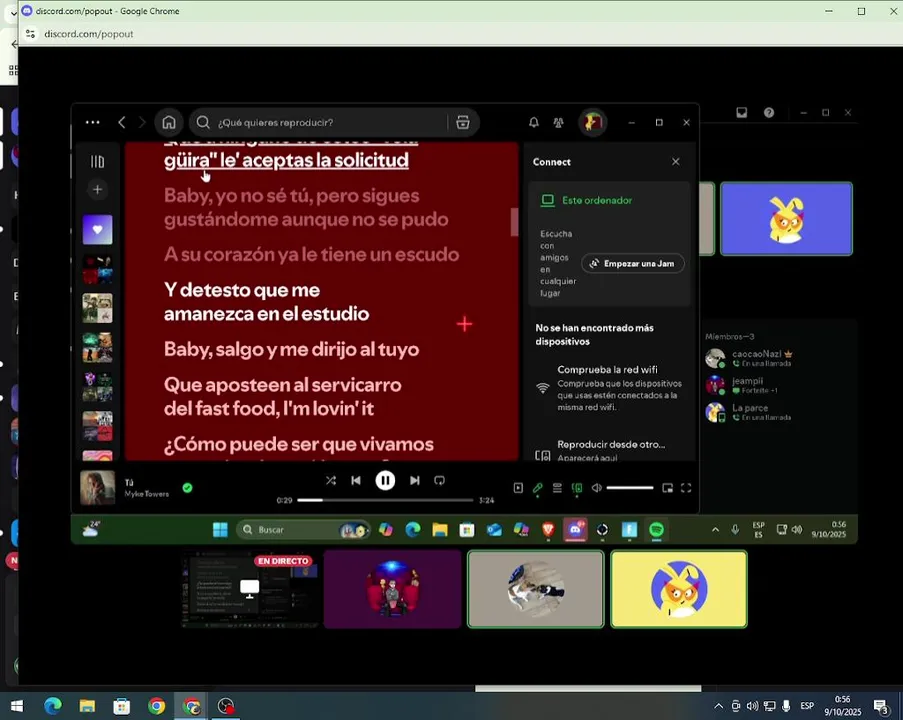Toggle lyrics microphone icon
This screenshot has width=903, height=720.
point(537,488)
